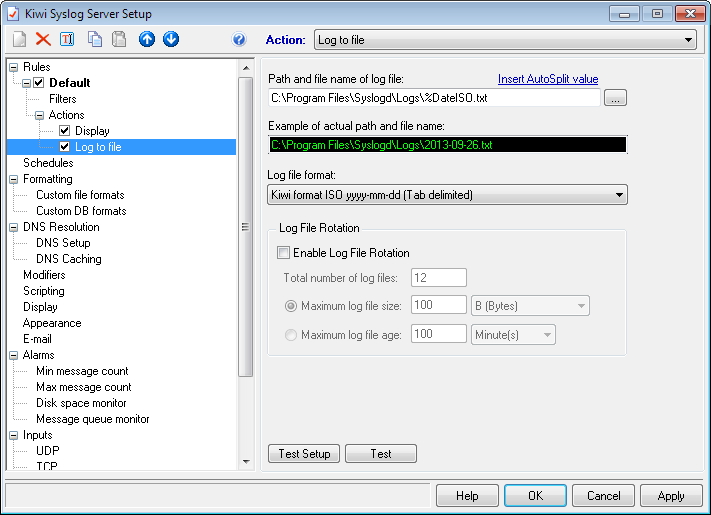Select Schedules in the tree
The width and height of the screenshot is (711, 515).
(x=48, y=163)
